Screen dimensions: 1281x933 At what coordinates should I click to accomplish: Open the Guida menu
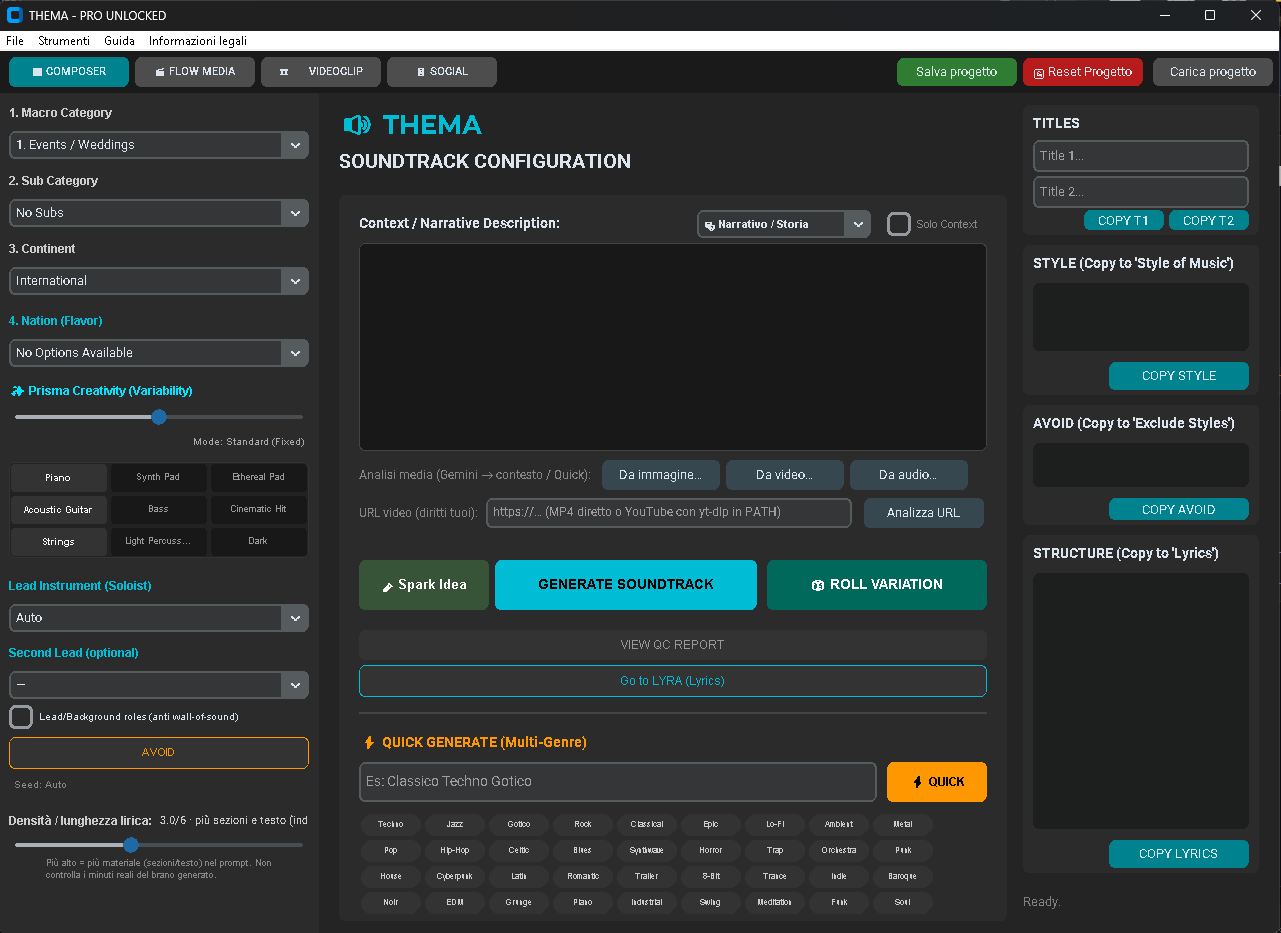(x=120, y=41)
